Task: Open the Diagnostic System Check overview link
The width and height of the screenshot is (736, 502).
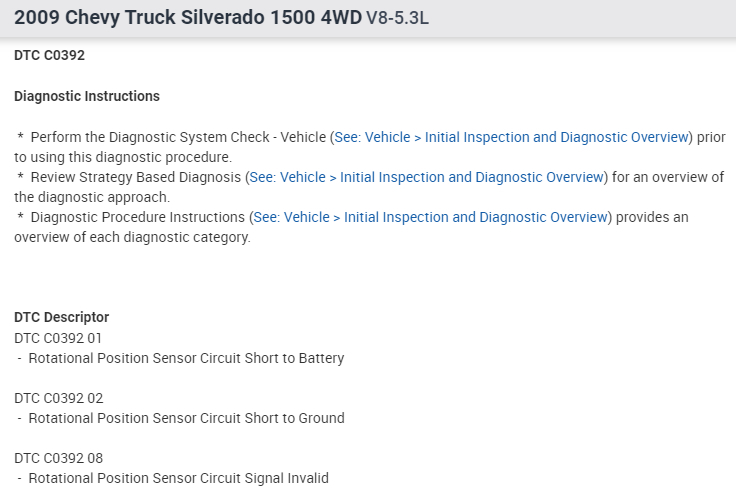Action: (x=511, y=137)
